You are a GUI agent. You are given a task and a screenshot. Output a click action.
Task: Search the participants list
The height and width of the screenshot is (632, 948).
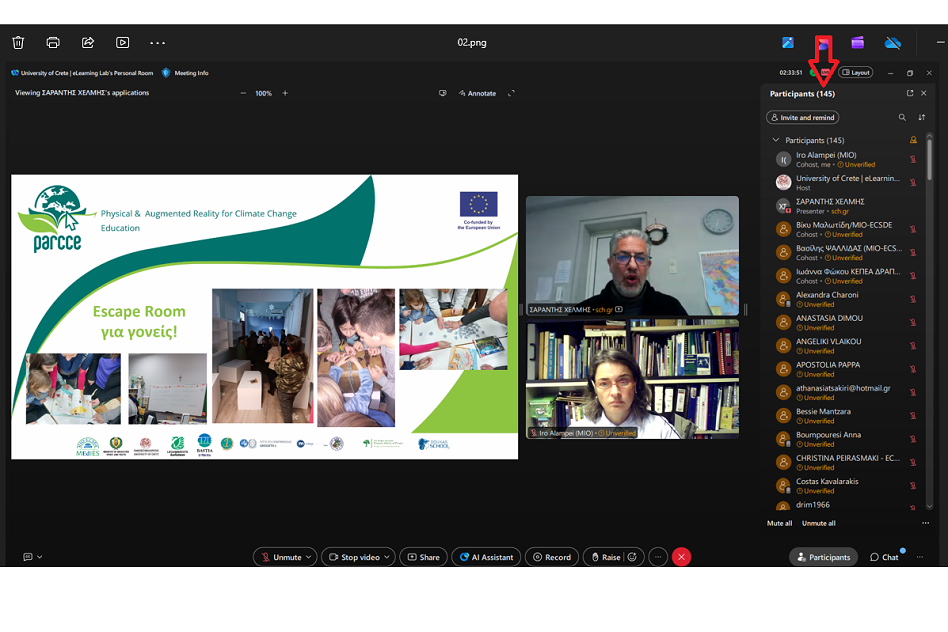click(x=902, y=117)
